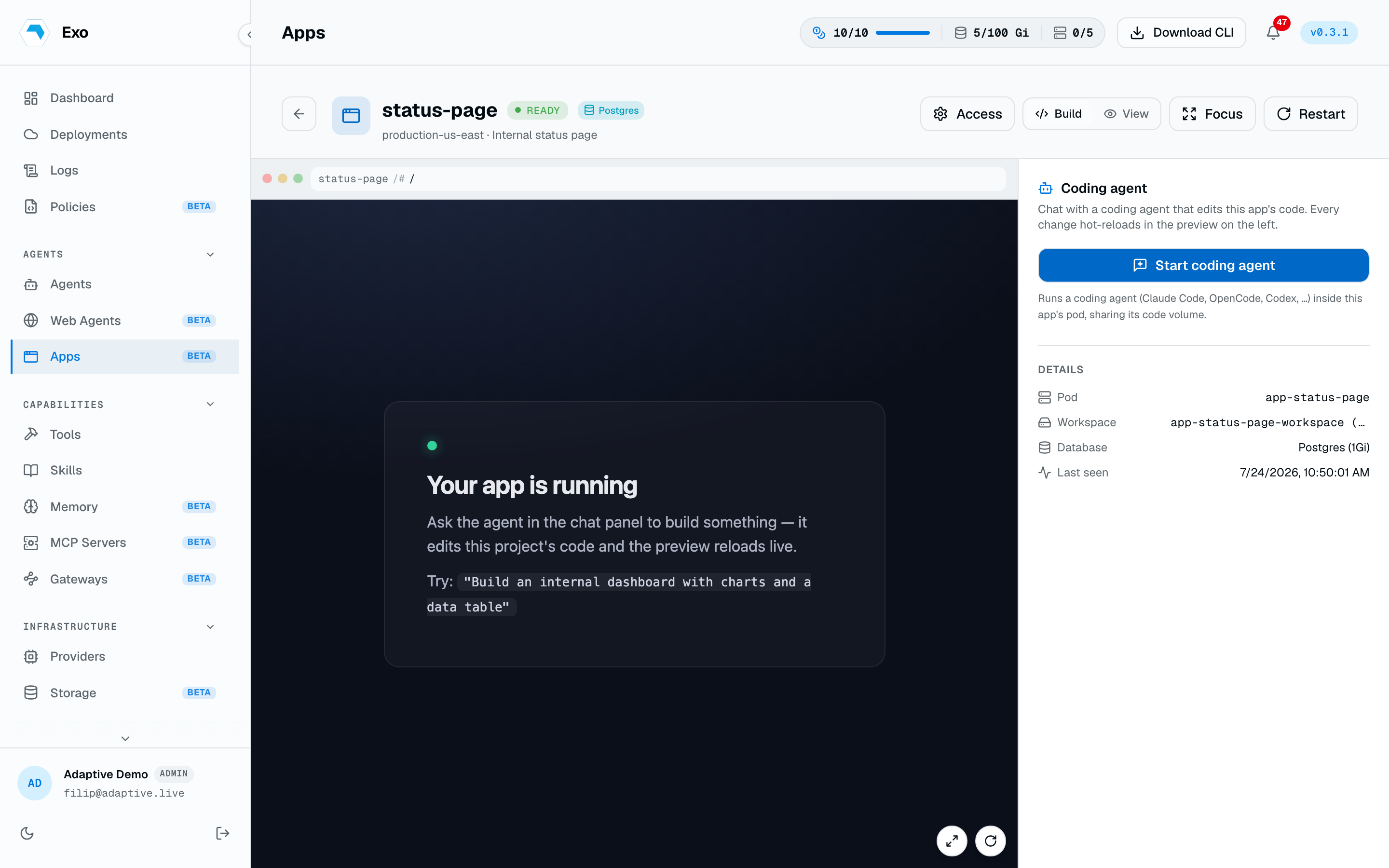The width and height of the screenshot is (1389, 868).
Task: Click the ADMIN role badge
Action: point(173,774)
